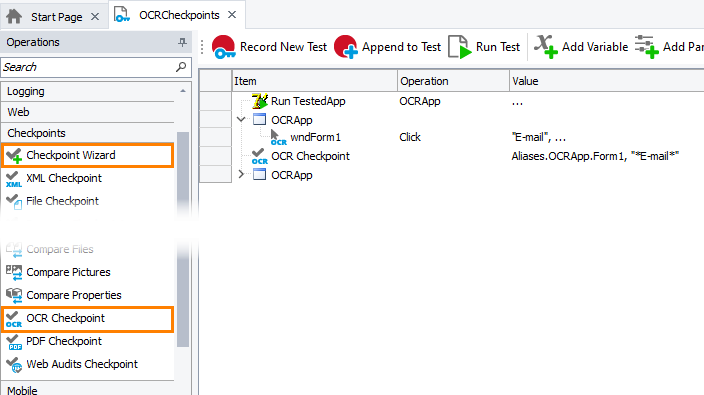Viewport: 704px width, 395px height.
Task: Click Run Test label
Action: pos(497,47)
